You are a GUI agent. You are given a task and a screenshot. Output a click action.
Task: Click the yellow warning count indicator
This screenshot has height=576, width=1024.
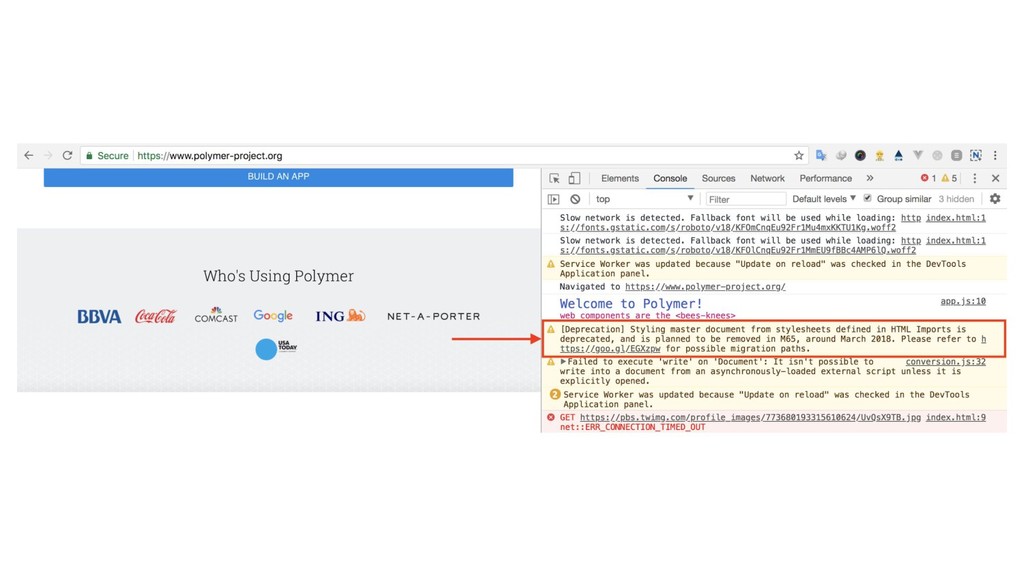949,178
